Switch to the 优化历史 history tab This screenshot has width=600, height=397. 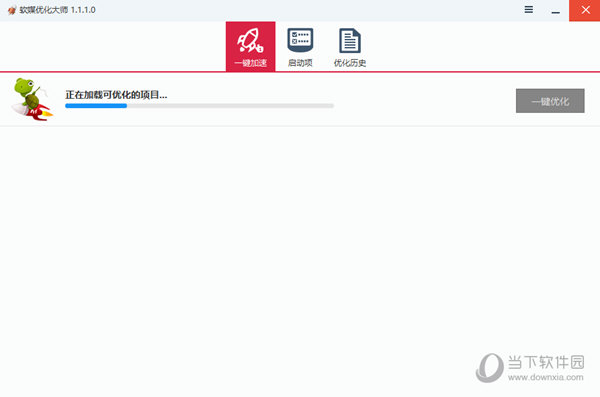[350, 46]
